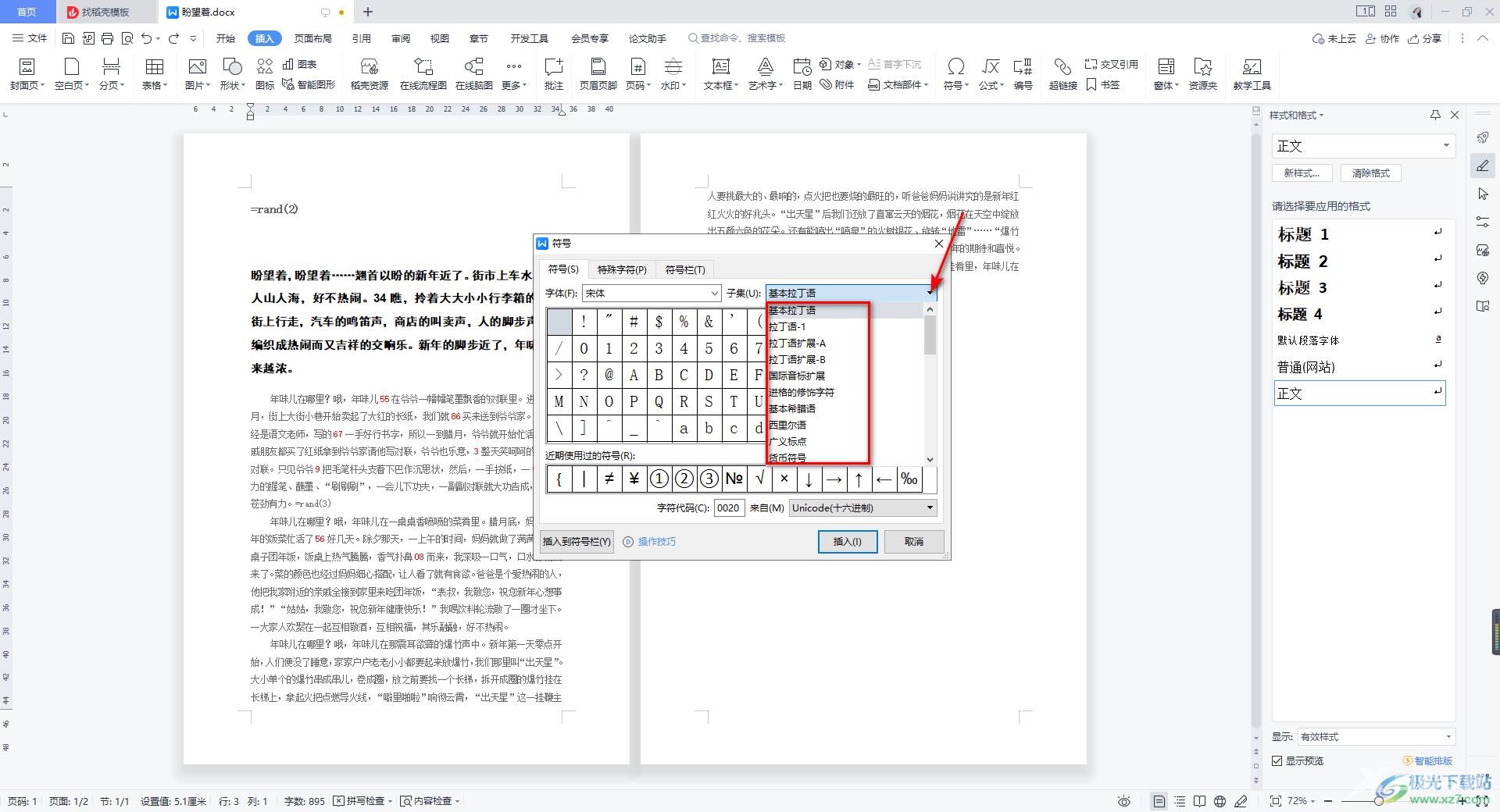Click the 取消 button in symbol dialog
Viewport: 1500px width, 812px height.
coord(914,541)
